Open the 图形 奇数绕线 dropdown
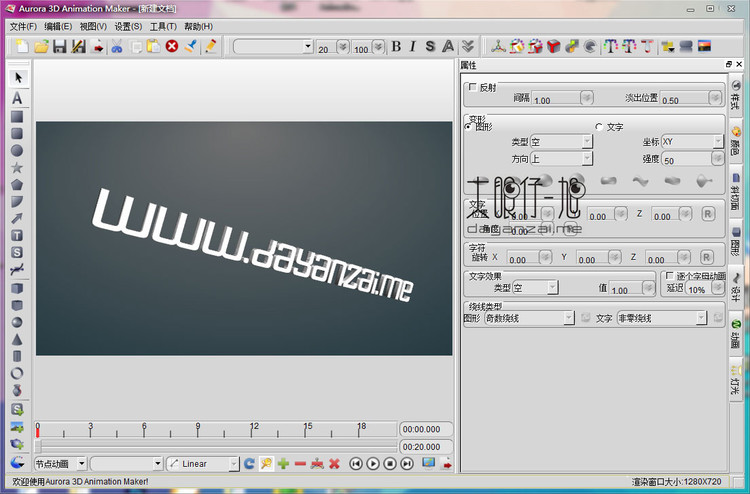Viewport: 750px width, 494px height. (529, 318)
